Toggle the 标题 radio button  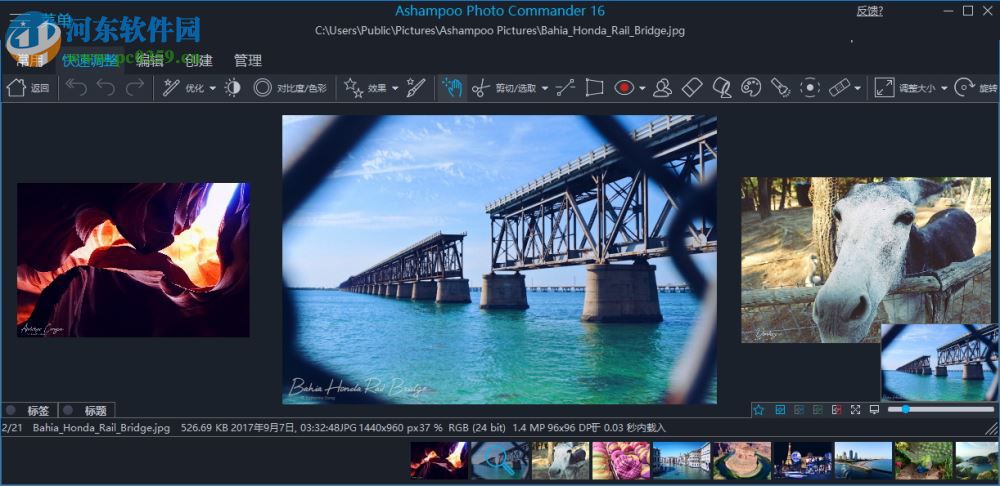pyautogui.click(x=68, y=410)
